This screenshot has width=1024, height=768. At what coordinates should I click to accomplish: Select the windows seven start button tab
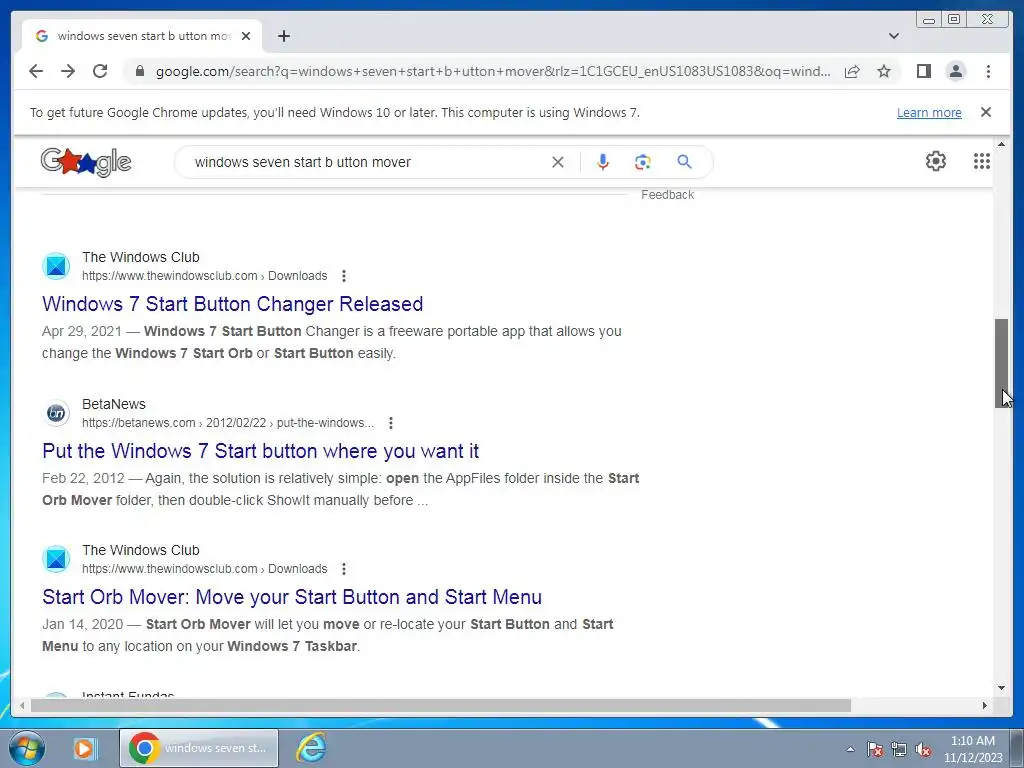[x=142, y=36]
